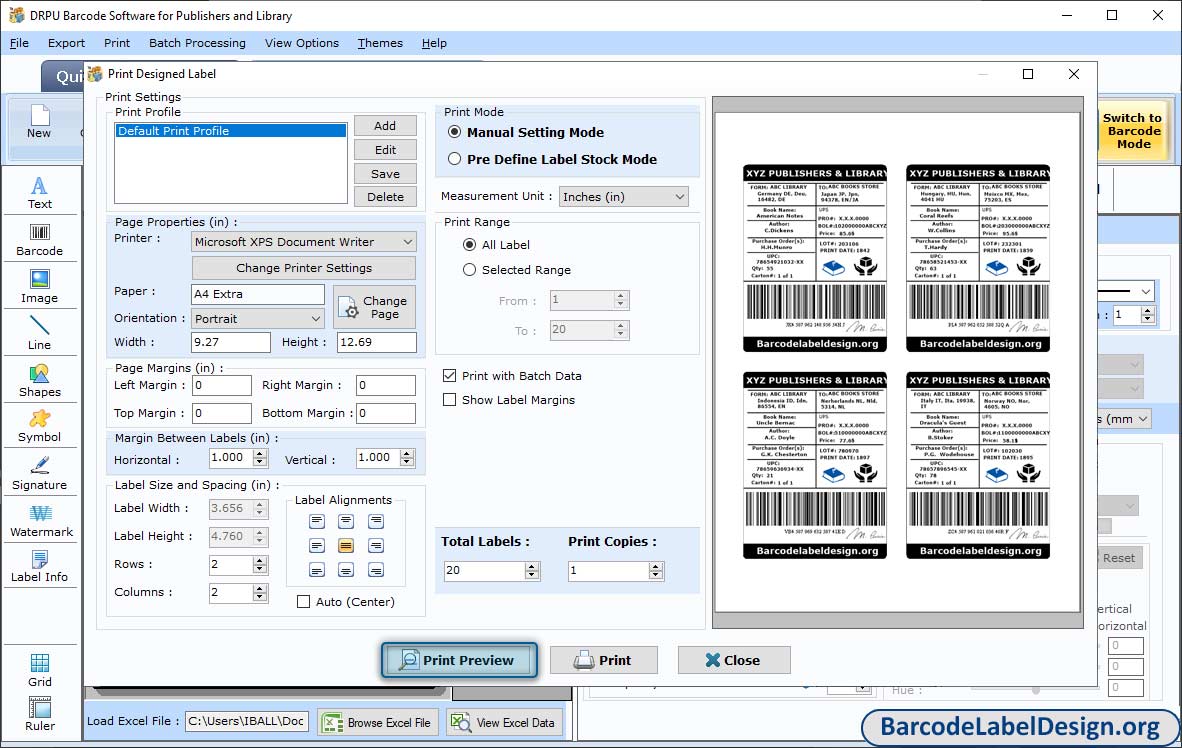Toggle Print with Batch Data checkbox
This screenshot has height=748, width=1182.
449,376
